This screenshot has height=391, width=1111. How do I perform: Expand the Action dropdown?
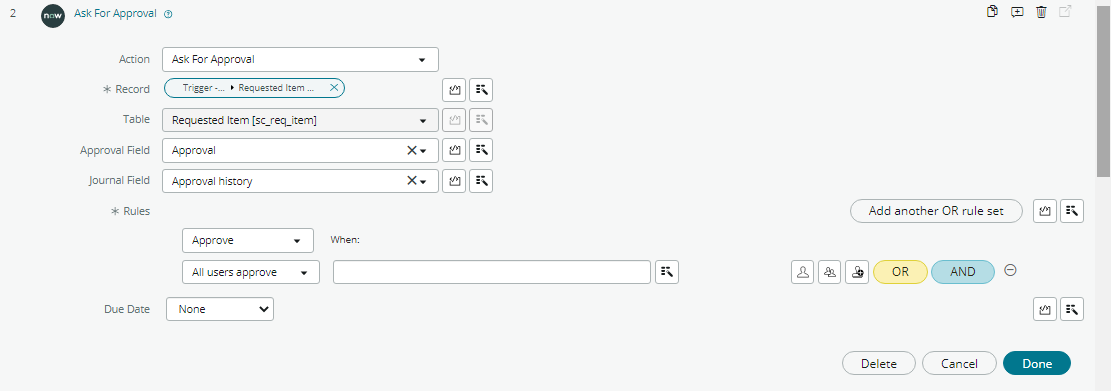300,60
